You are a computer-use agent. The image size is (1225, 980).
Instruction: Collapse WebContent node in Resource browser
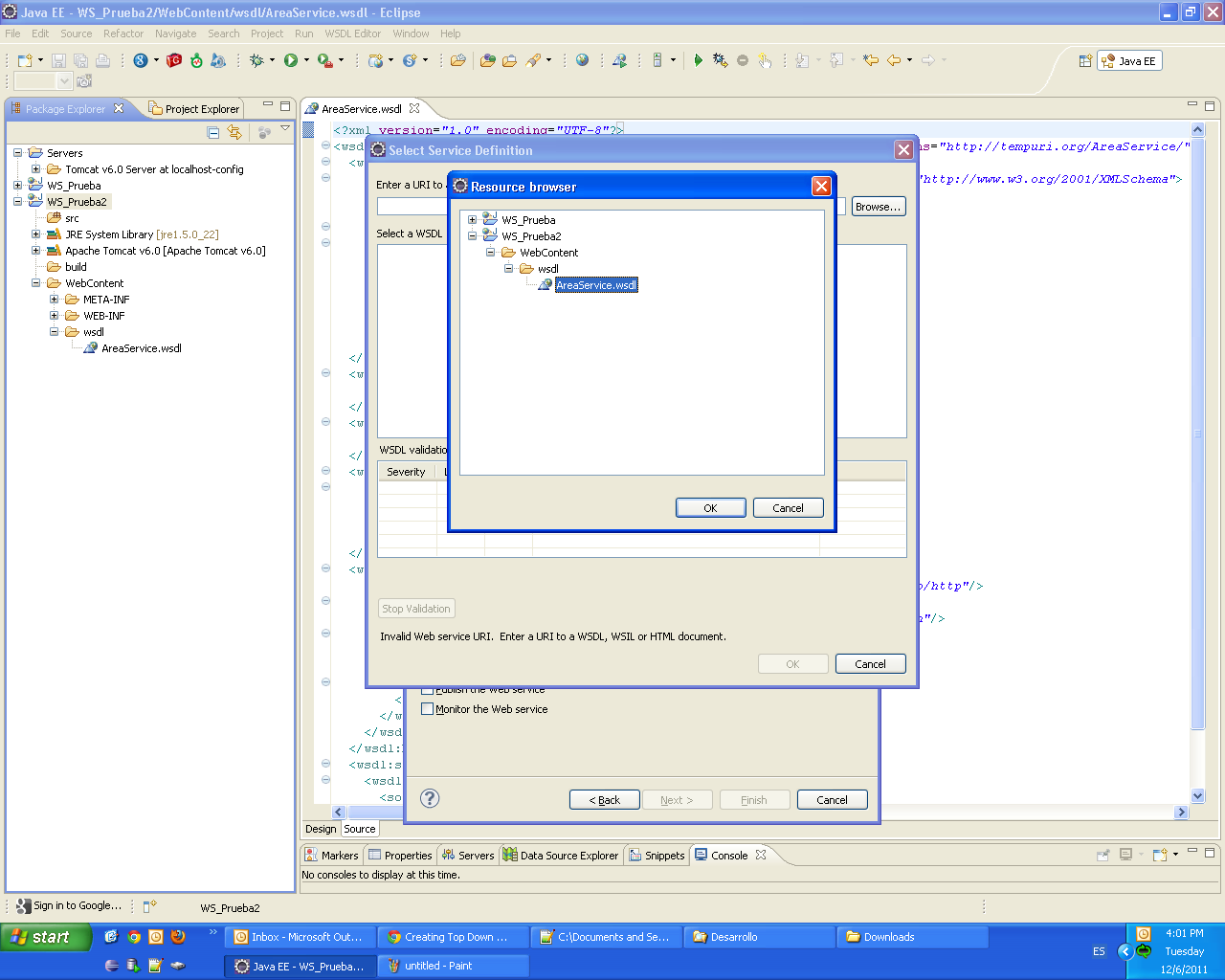(490, 253)
